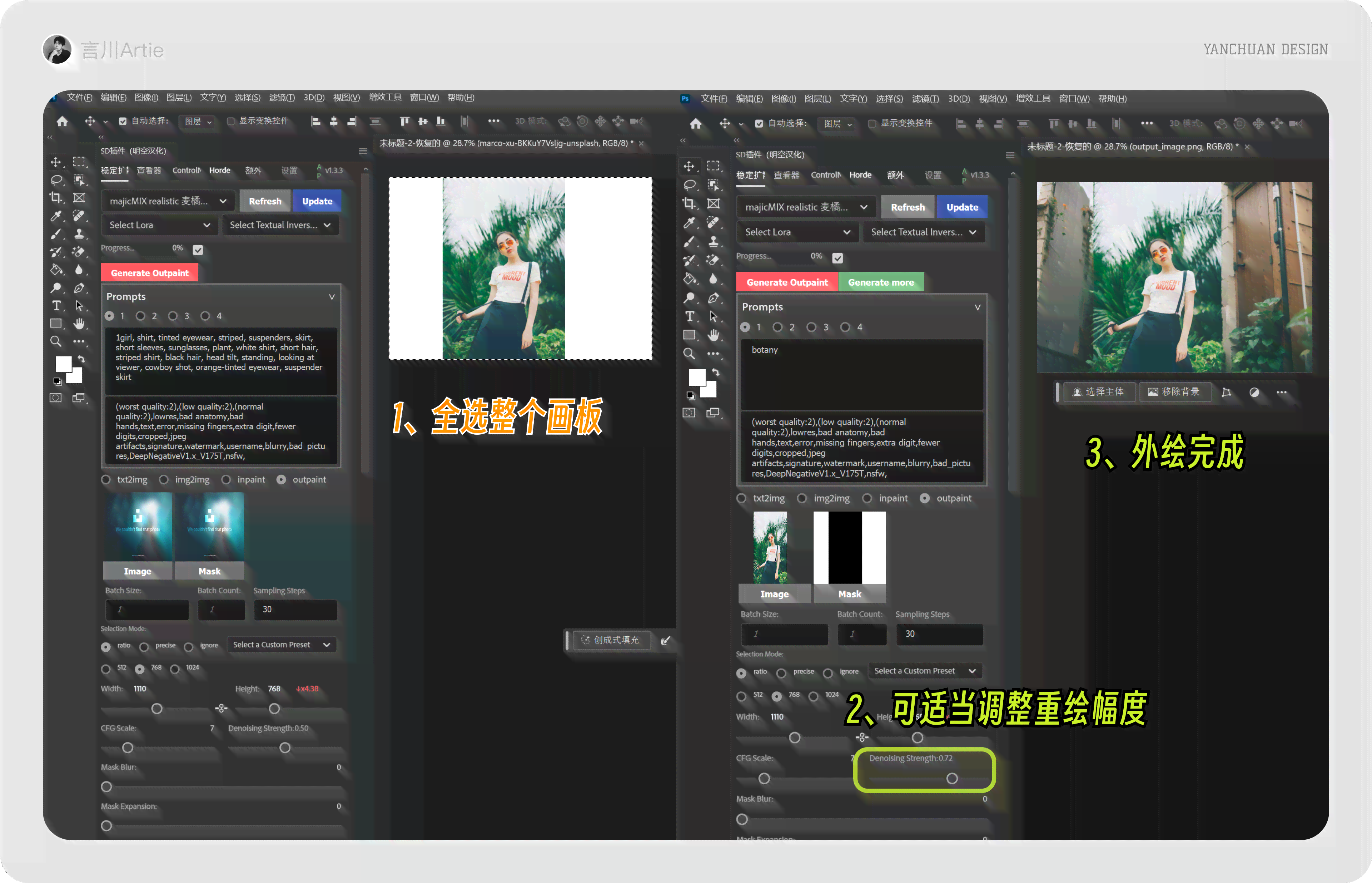The height and width of the screenshot is (883, 1372).
Task: Select the Zoom tool in left window
Action: coord(56,342)
